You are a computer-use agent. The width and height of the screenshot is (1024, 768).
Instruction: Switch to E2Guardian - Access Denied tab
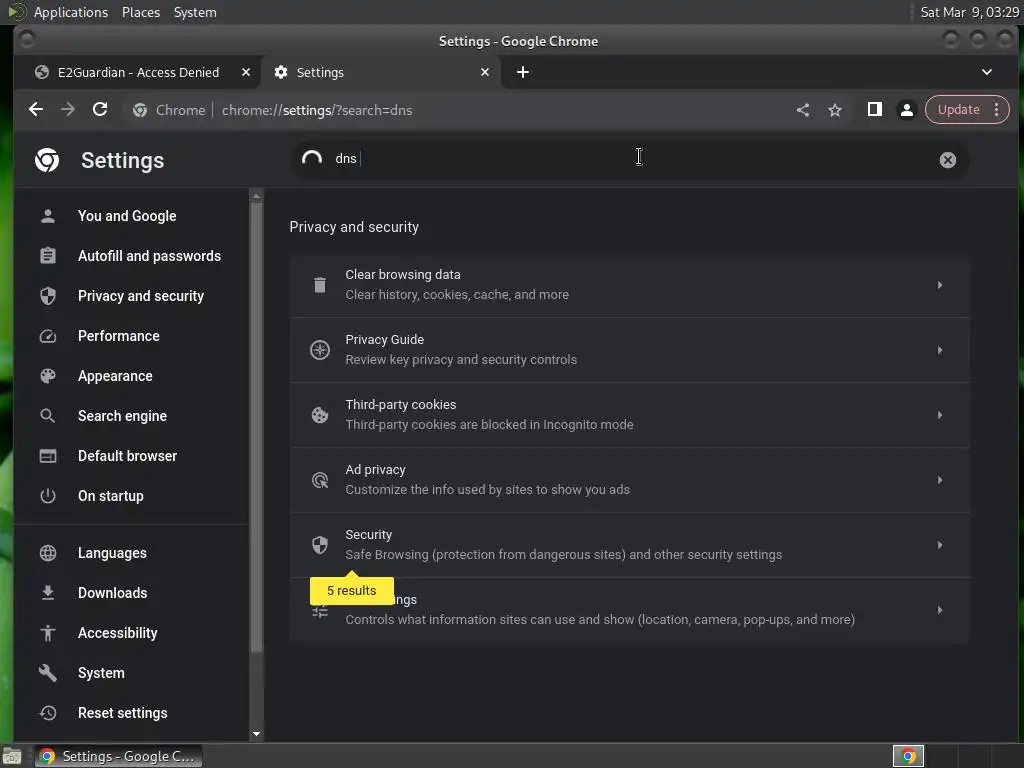click(138, 72)
